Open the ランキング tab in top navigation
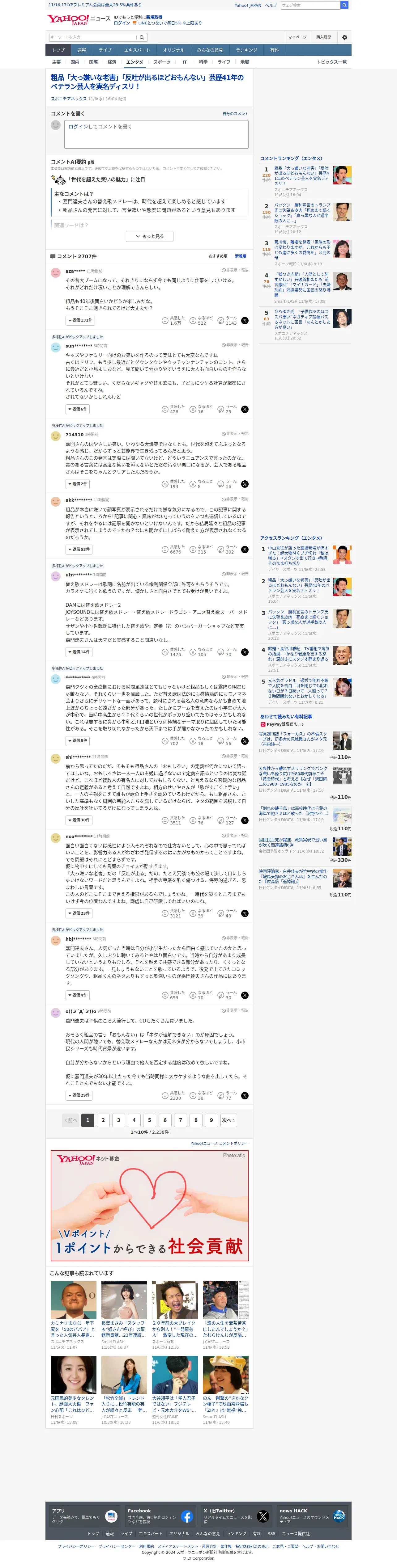This screenshot has width=397, height=1568. pyautogui.click(x=247, y=50)
